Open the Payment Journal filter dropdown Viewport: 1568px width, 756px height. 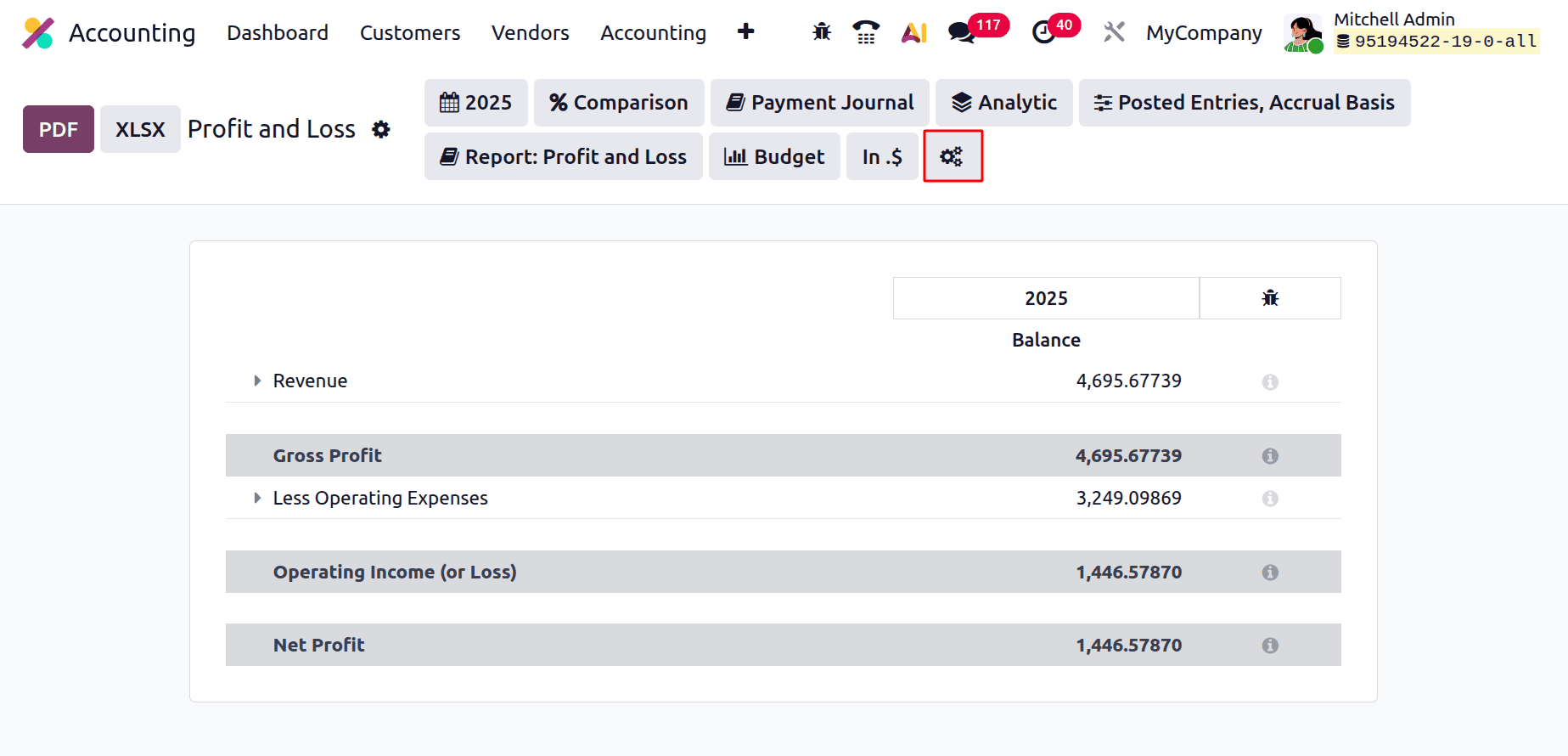tap(820, 103)
